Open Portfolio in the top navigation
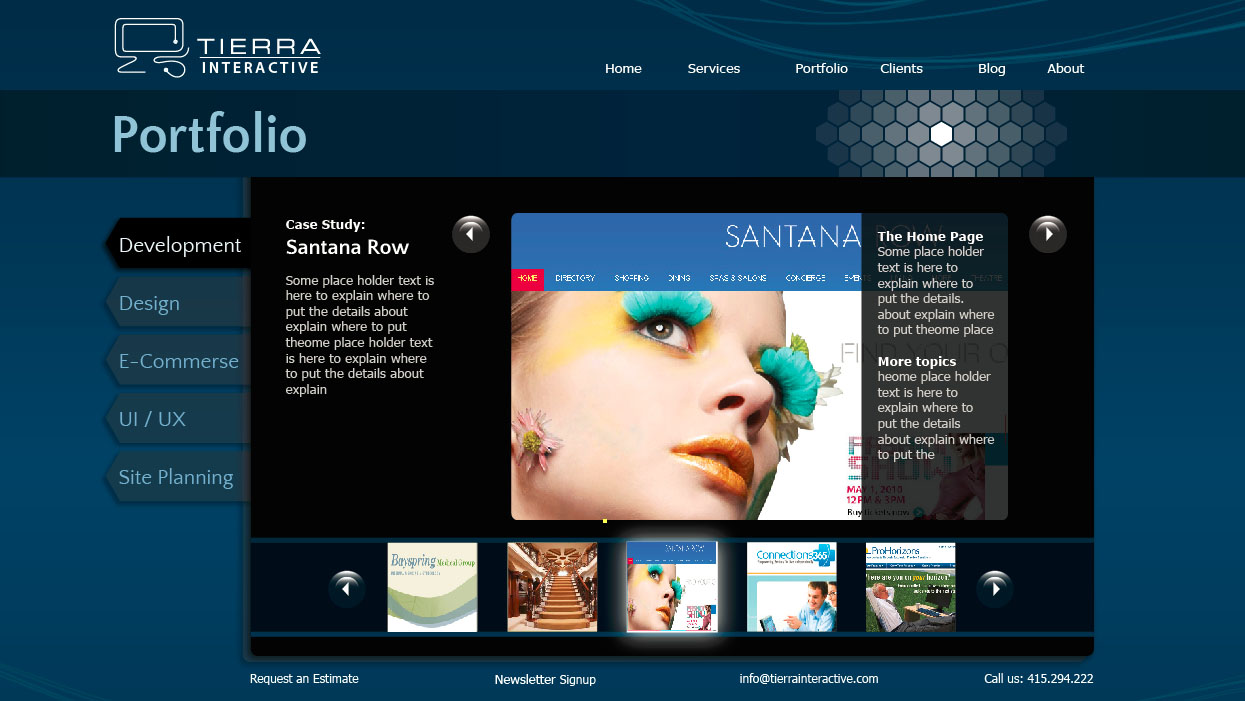This screenshot has width=1245, height=701. [x=821, y=69]
